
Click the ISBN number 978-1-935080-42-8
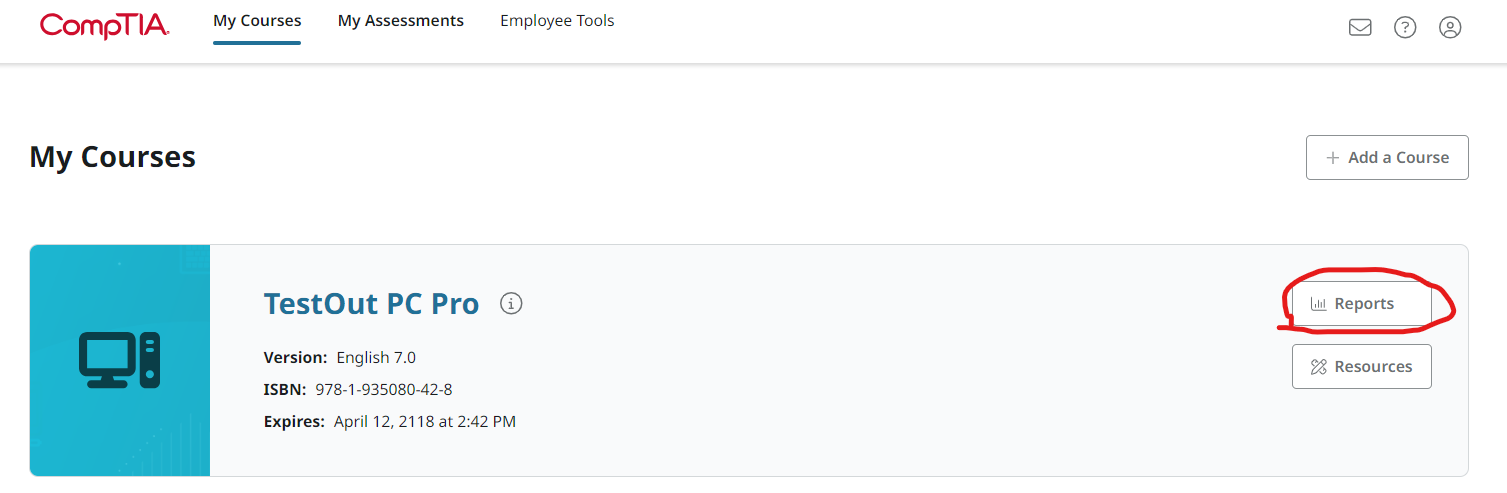(x=383, y=390)
